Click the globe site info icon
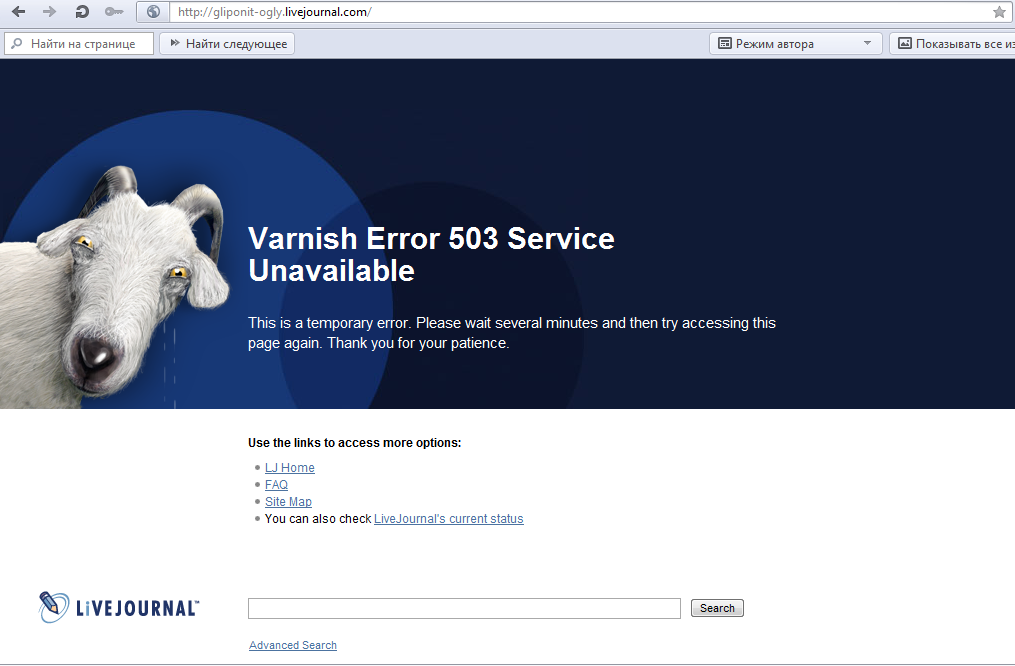This screenshot has height=666, width=1015. click(x=153, y=12)
